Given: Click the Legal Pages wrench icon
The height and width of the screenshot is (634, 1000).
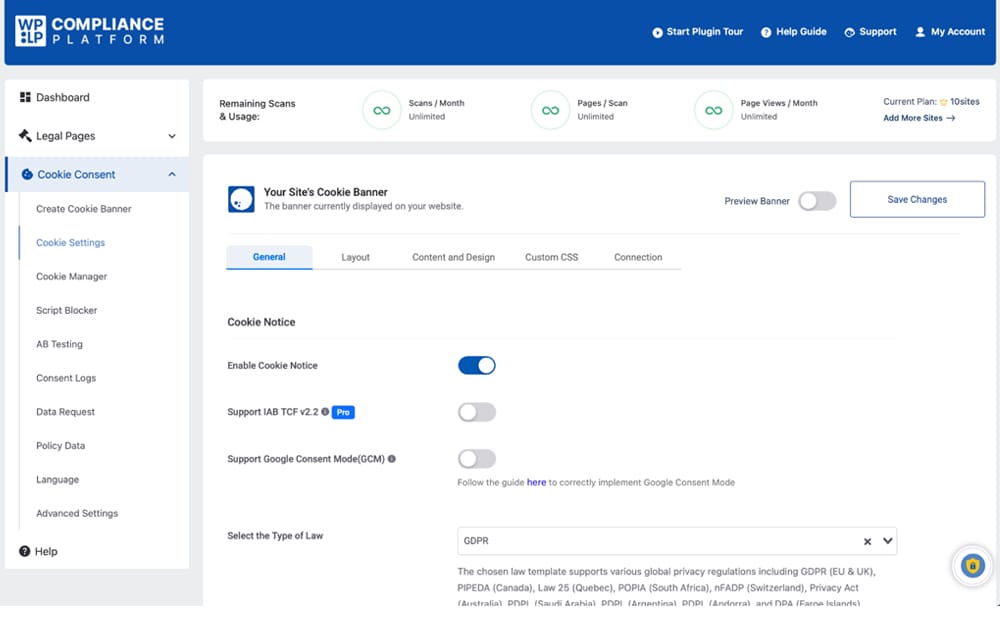Looking at the screenshot, I should click(23, 135).
